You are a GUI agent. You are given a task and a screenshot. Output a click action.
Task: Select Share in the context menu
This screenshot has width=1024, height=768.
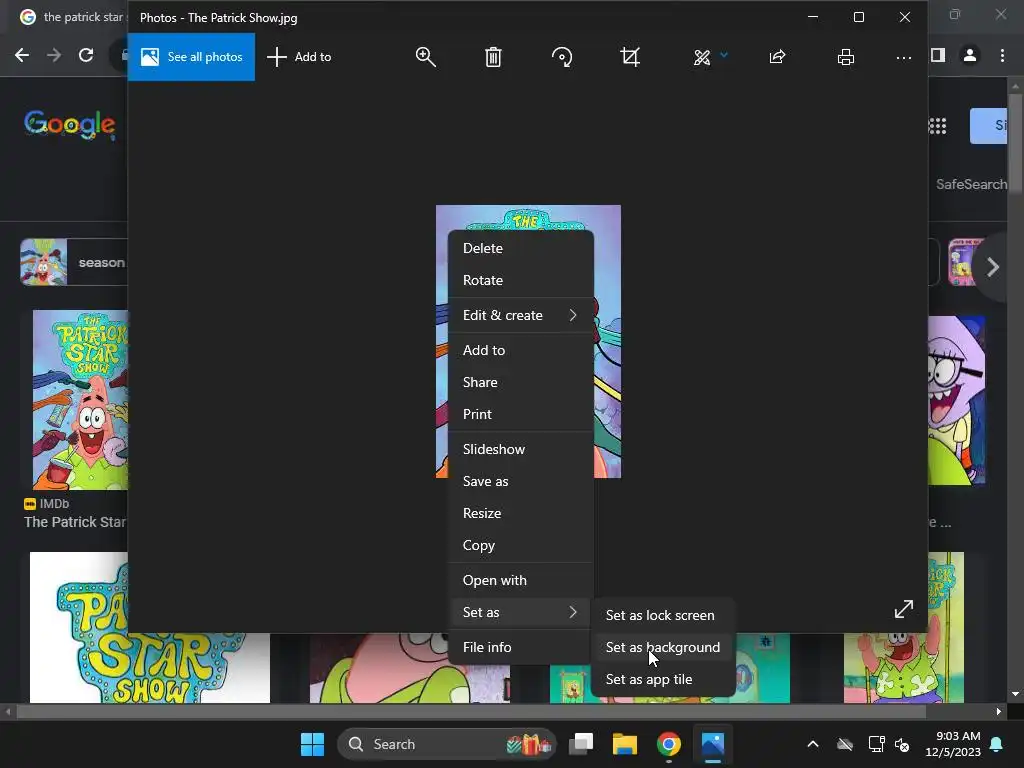(x=520, y=382)
